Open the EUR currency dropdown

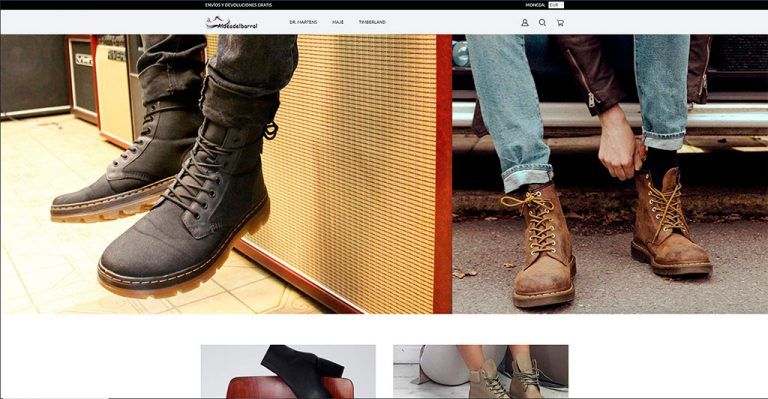(556, 5)
